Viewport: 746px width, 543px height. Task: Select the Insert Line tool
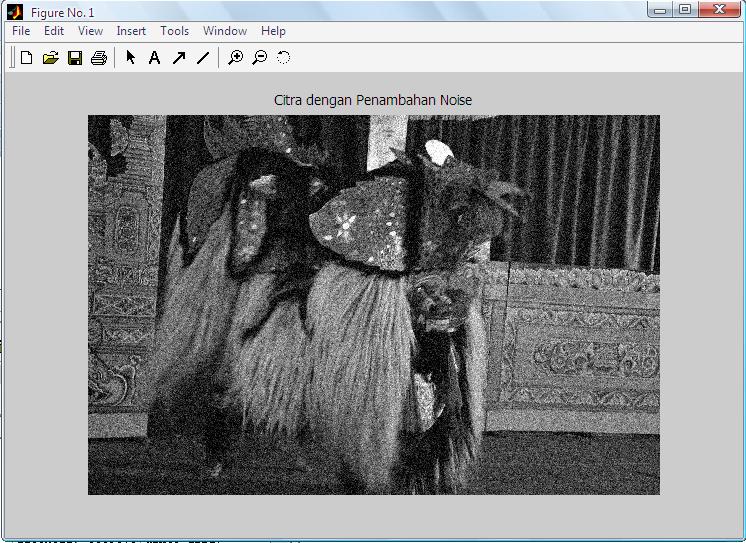point(203,58)
